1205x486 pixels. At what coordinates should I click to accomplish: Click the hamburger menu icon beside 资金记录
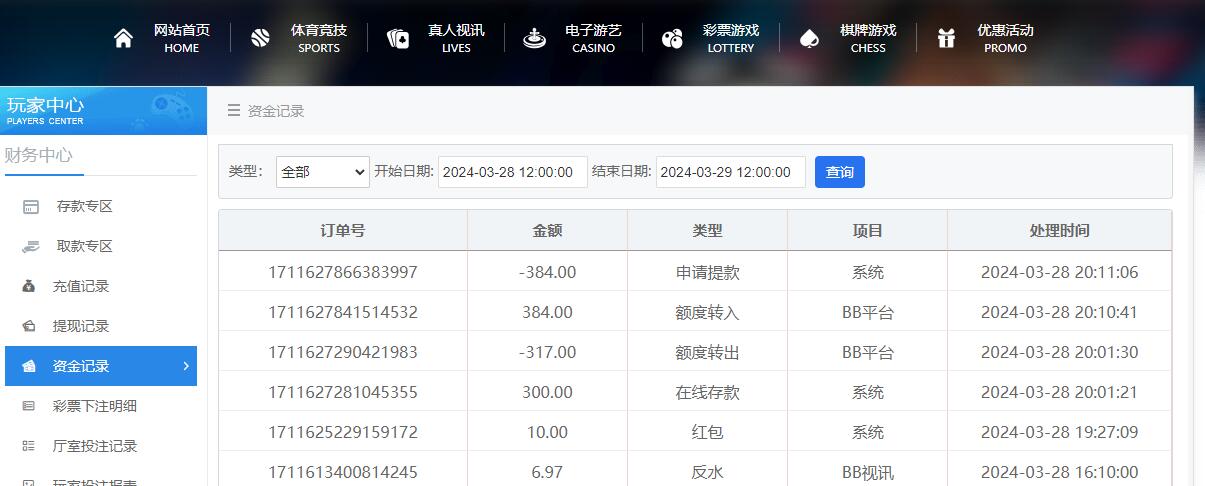coord(233,111)
